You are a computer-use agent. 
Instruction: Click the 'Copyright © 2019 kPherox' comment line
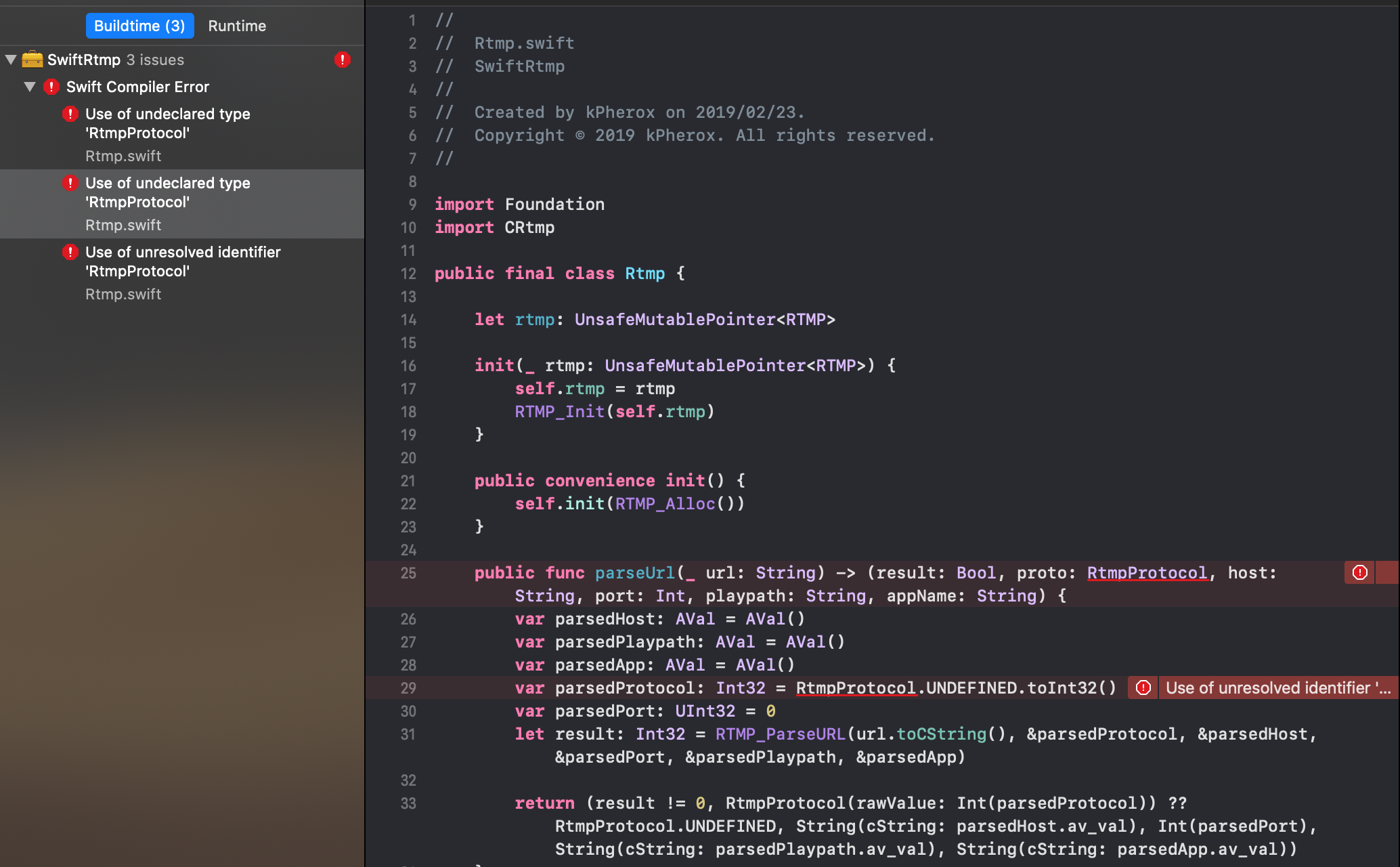pyautogui.click(x=684, y=135)
